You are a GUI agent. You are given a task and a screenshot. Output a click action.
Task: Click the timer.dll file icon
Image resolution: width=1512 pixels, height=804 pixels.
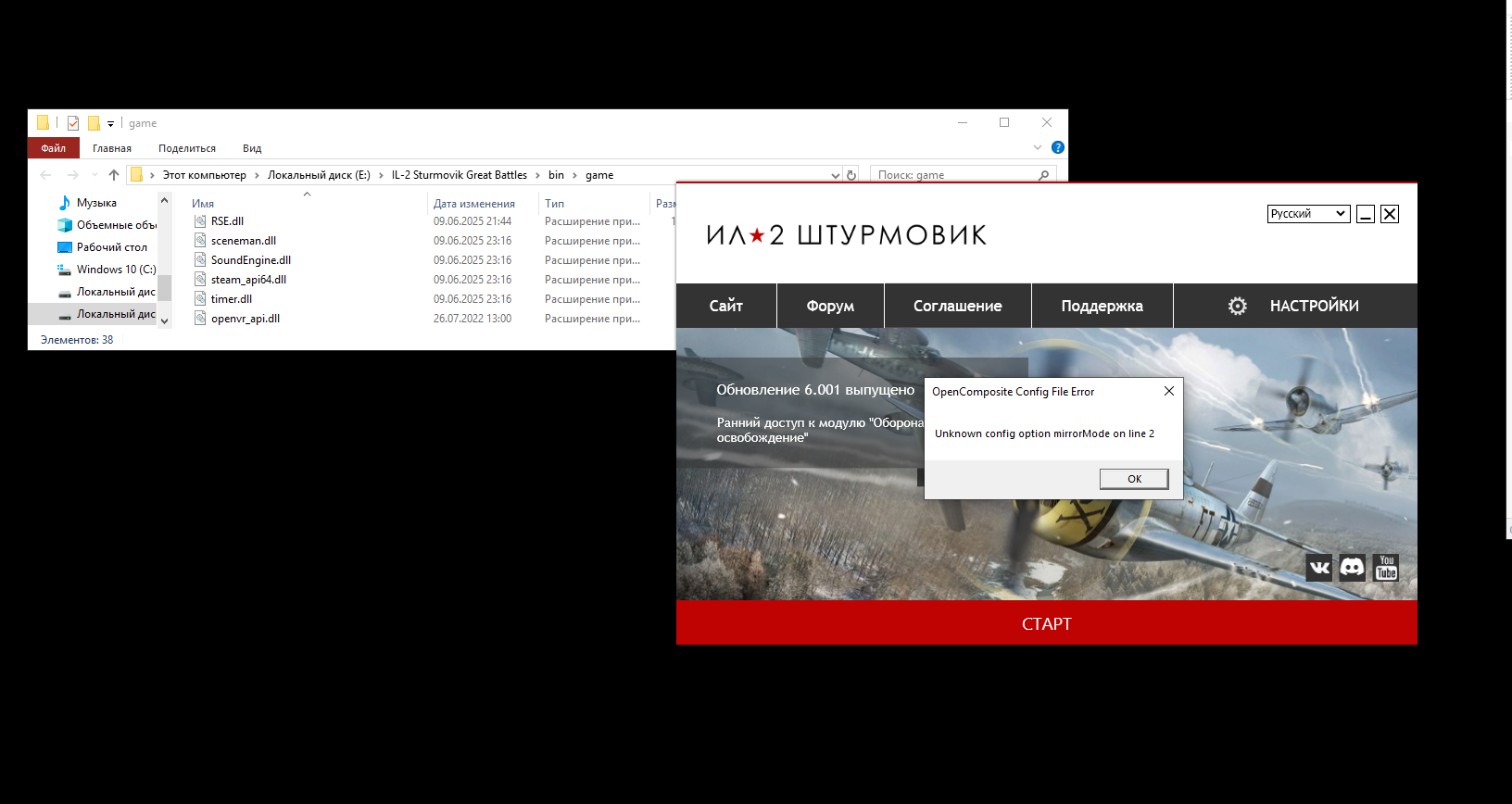tap(200, 299)
